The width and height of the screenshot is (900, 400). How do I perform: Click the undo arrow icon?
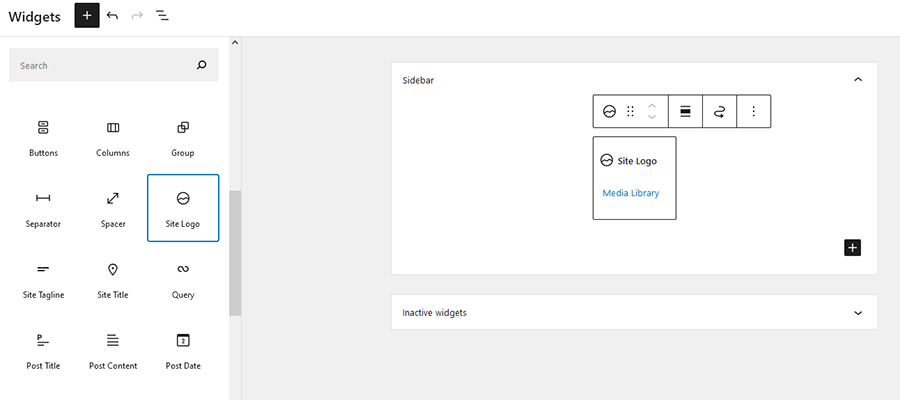[x=112, y=16]
